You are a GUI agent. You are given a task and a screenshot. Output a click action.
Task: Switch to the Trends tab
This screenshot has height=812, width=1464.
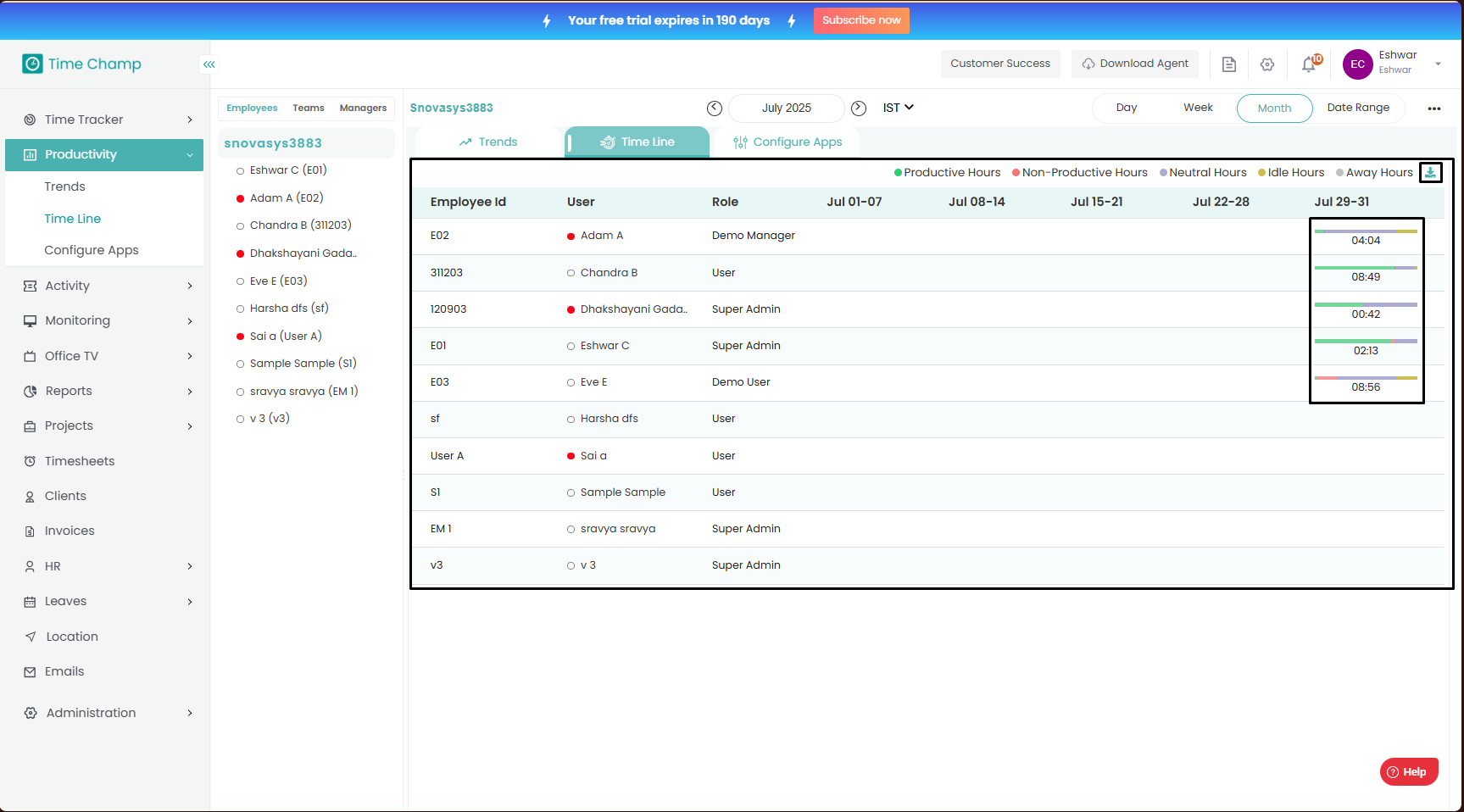(488, 142)
